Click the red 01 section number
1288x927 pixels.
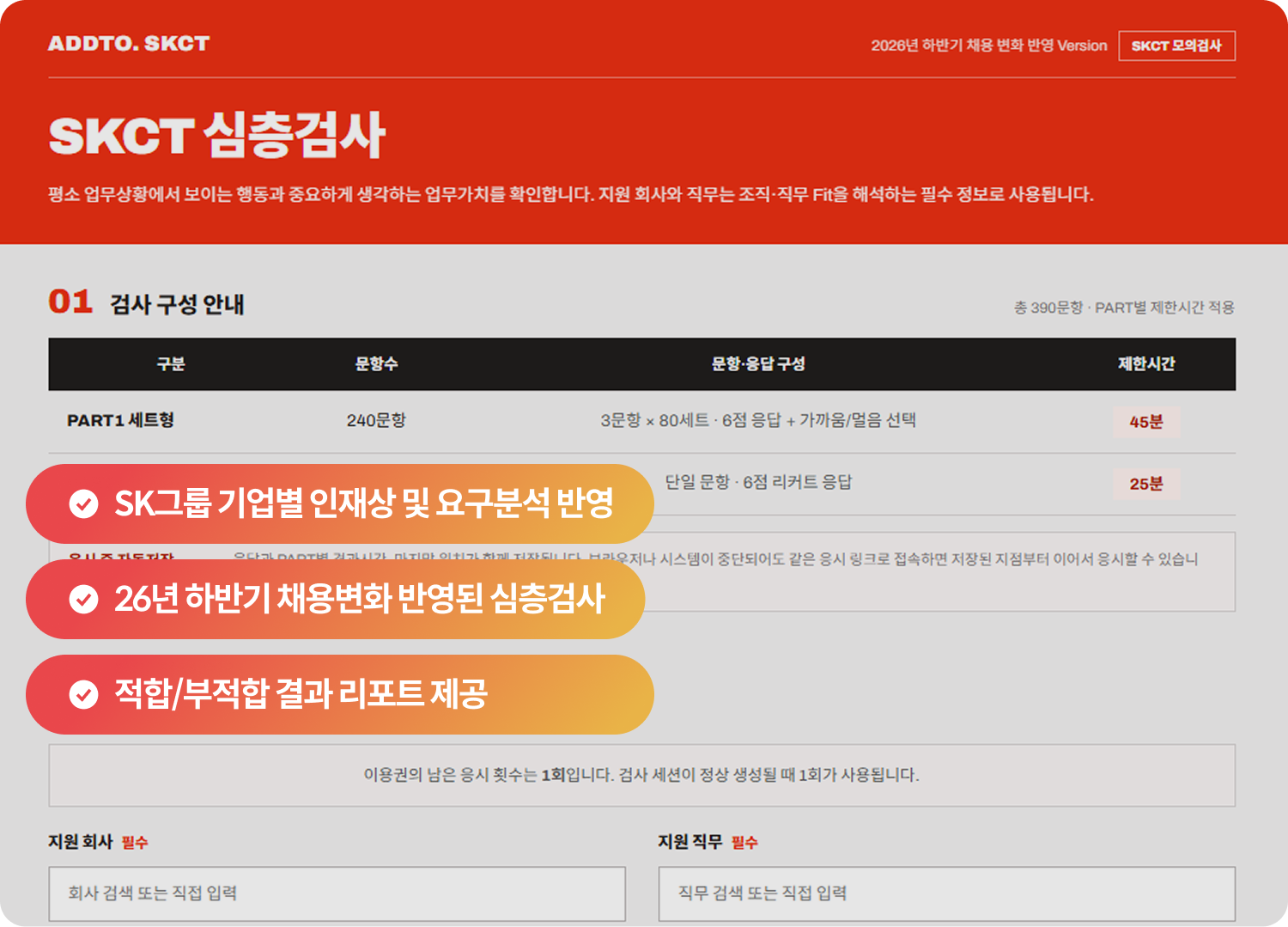[x=70, y=302]
